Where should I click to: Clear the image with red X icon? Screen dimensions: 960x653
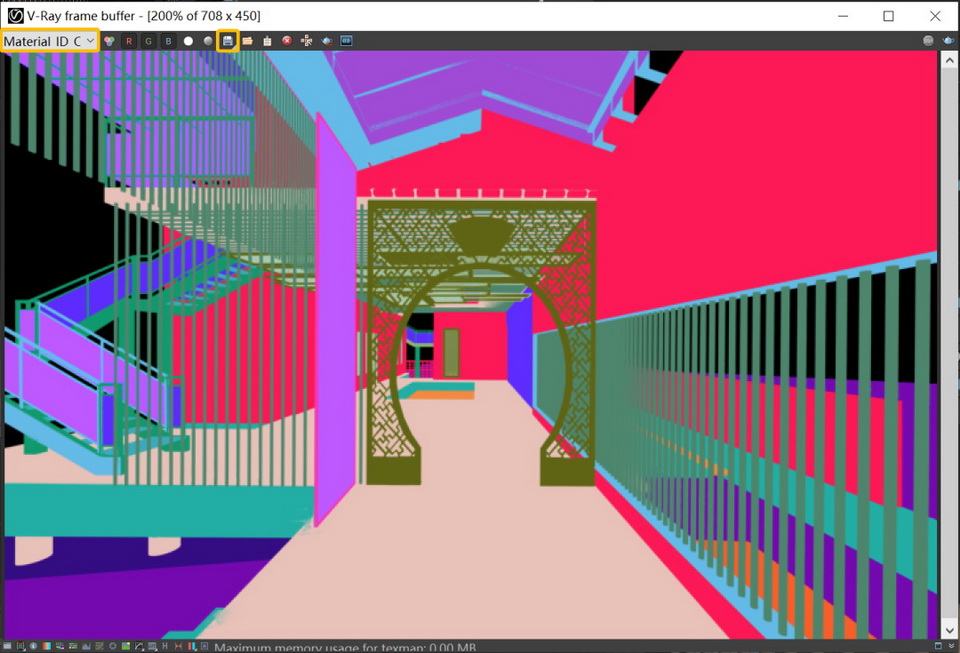click(287, 41)
